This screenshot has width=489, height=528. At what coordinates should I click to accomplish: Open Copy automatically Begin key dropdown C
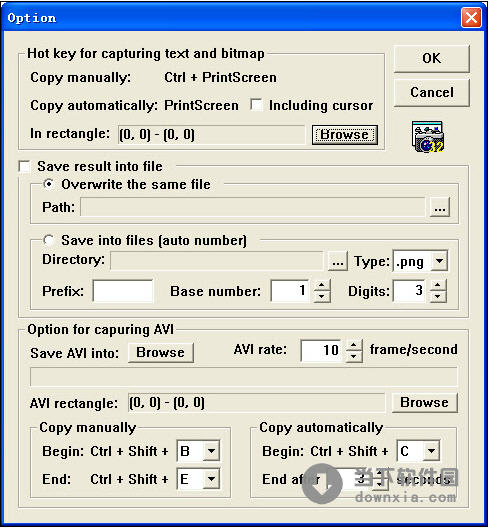click(x=431, y=451)
